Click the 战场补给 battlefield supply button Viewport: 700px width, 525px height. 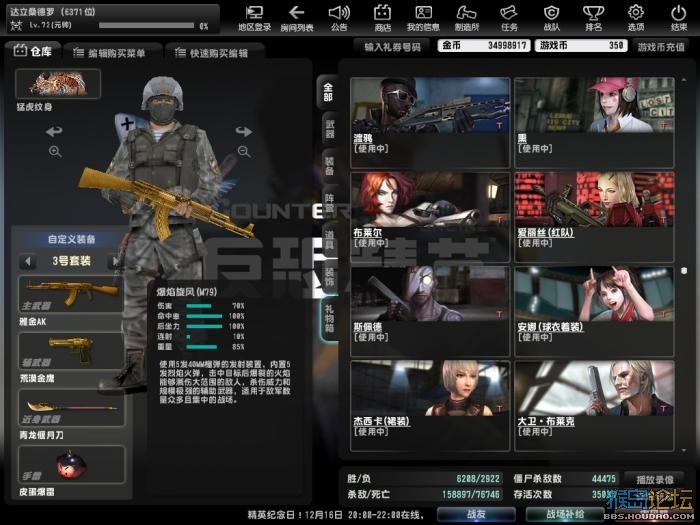click(x=564, y=514)
